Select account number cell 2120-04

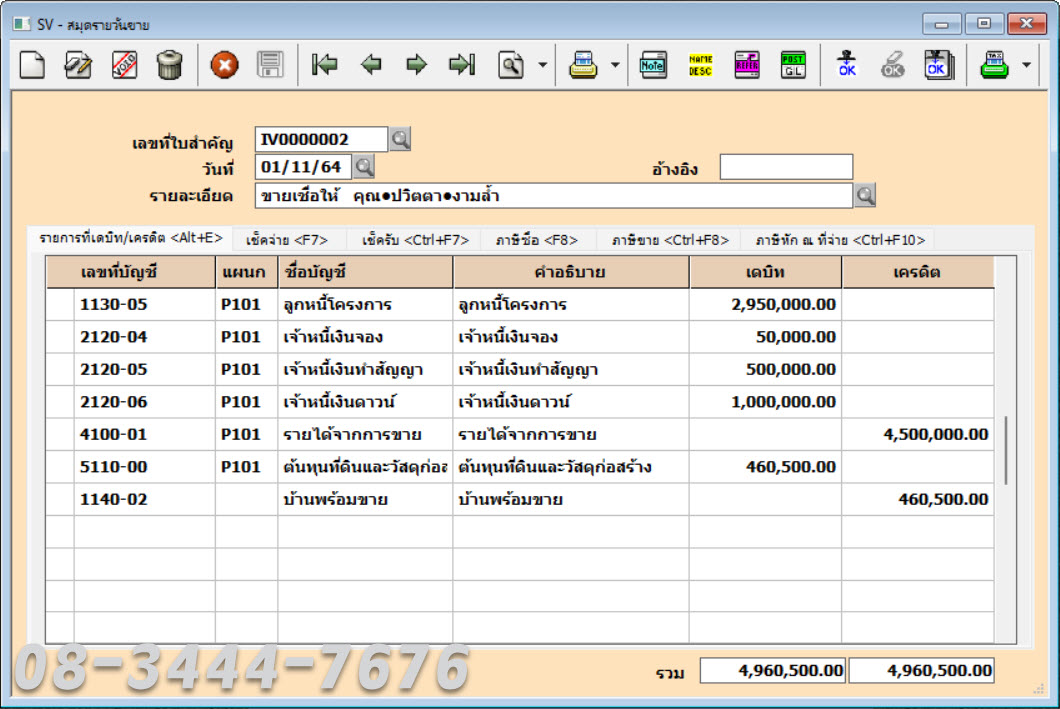point(145,337)
